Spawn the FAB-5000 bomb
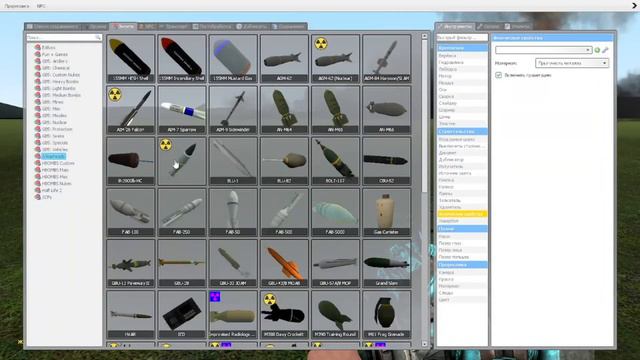Screen dimensions: 640x360 coord(336,212)
